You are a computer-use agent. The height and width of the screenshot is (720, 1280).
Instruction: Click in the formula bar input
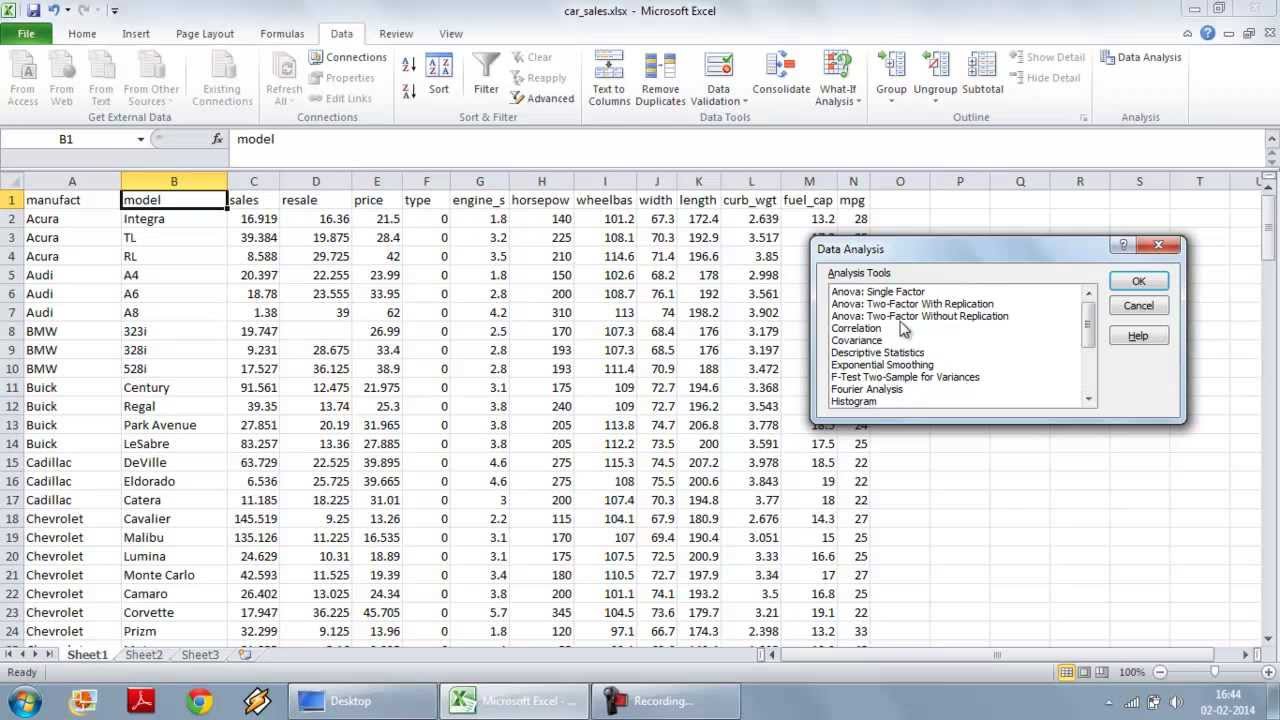(x=748, y=139)
